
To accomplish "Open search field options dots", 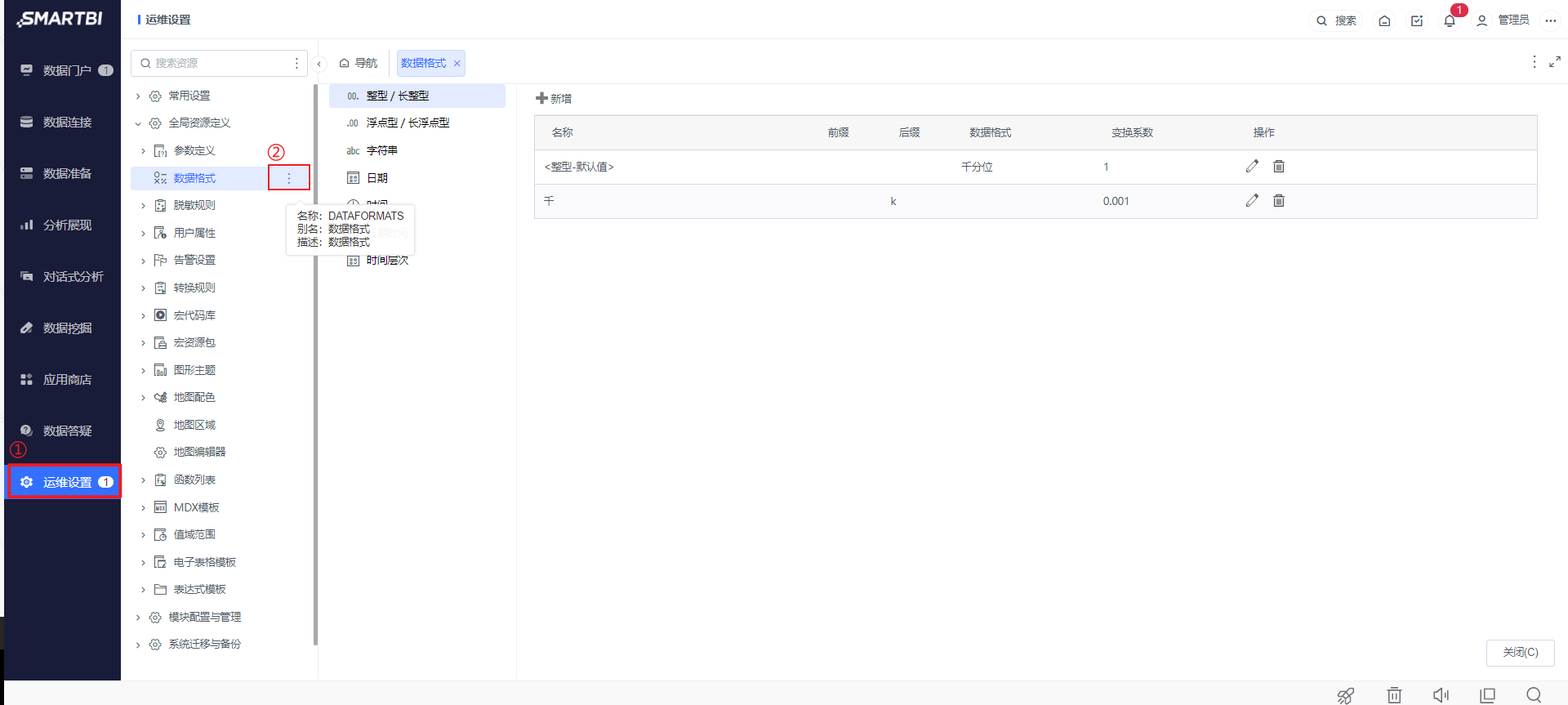I will click(x=296, y=63).
